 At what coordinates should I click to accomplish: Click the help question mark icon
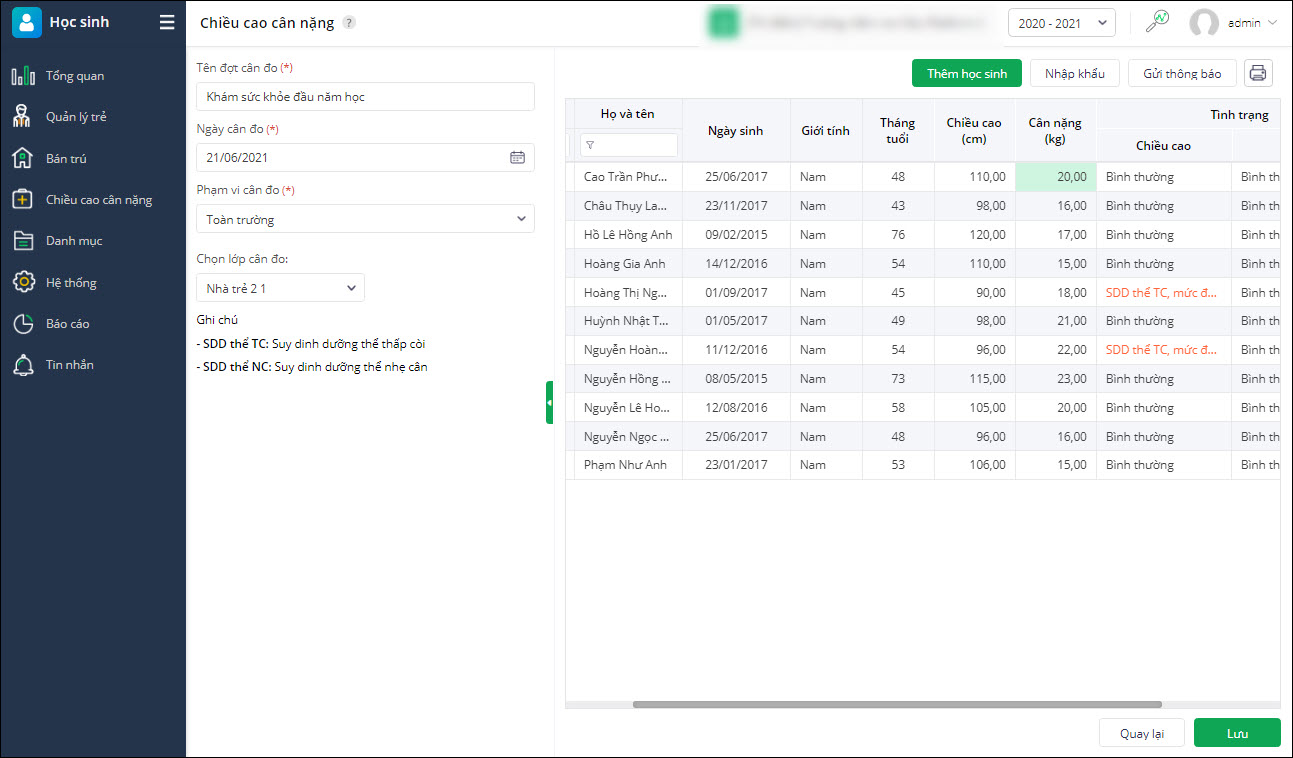point(348,23)
